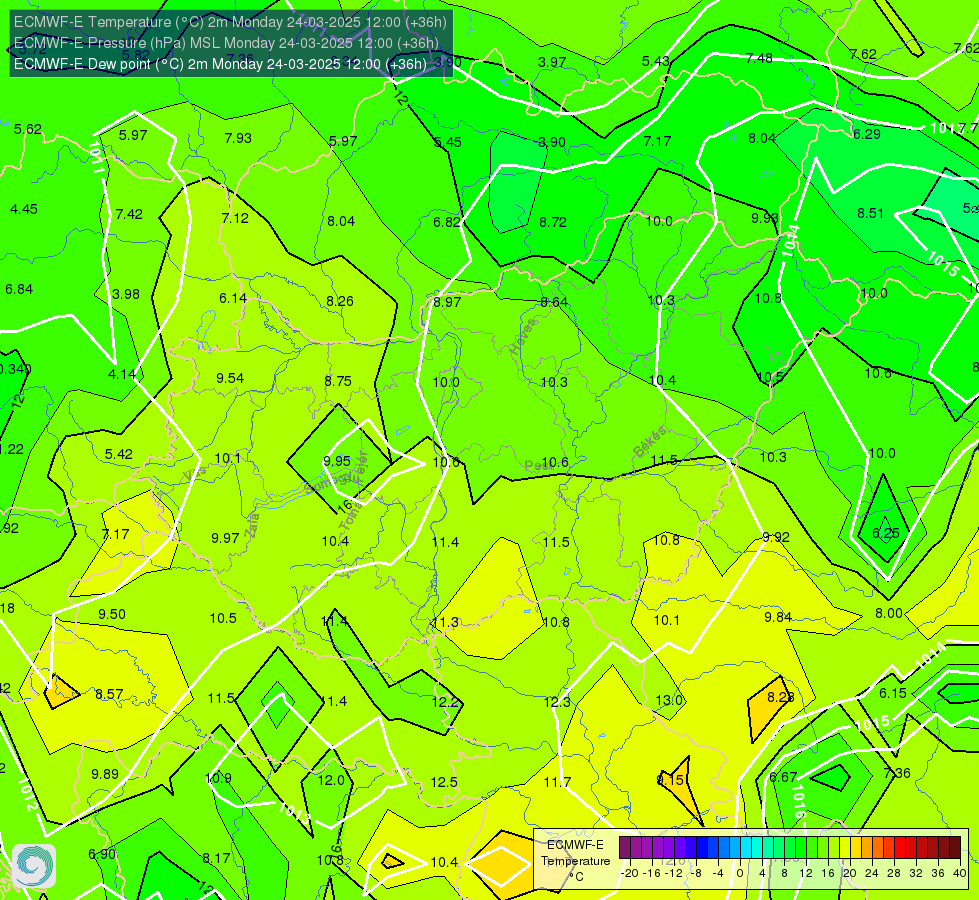Click the legend tick label '-20'

[x=630, y=873]
